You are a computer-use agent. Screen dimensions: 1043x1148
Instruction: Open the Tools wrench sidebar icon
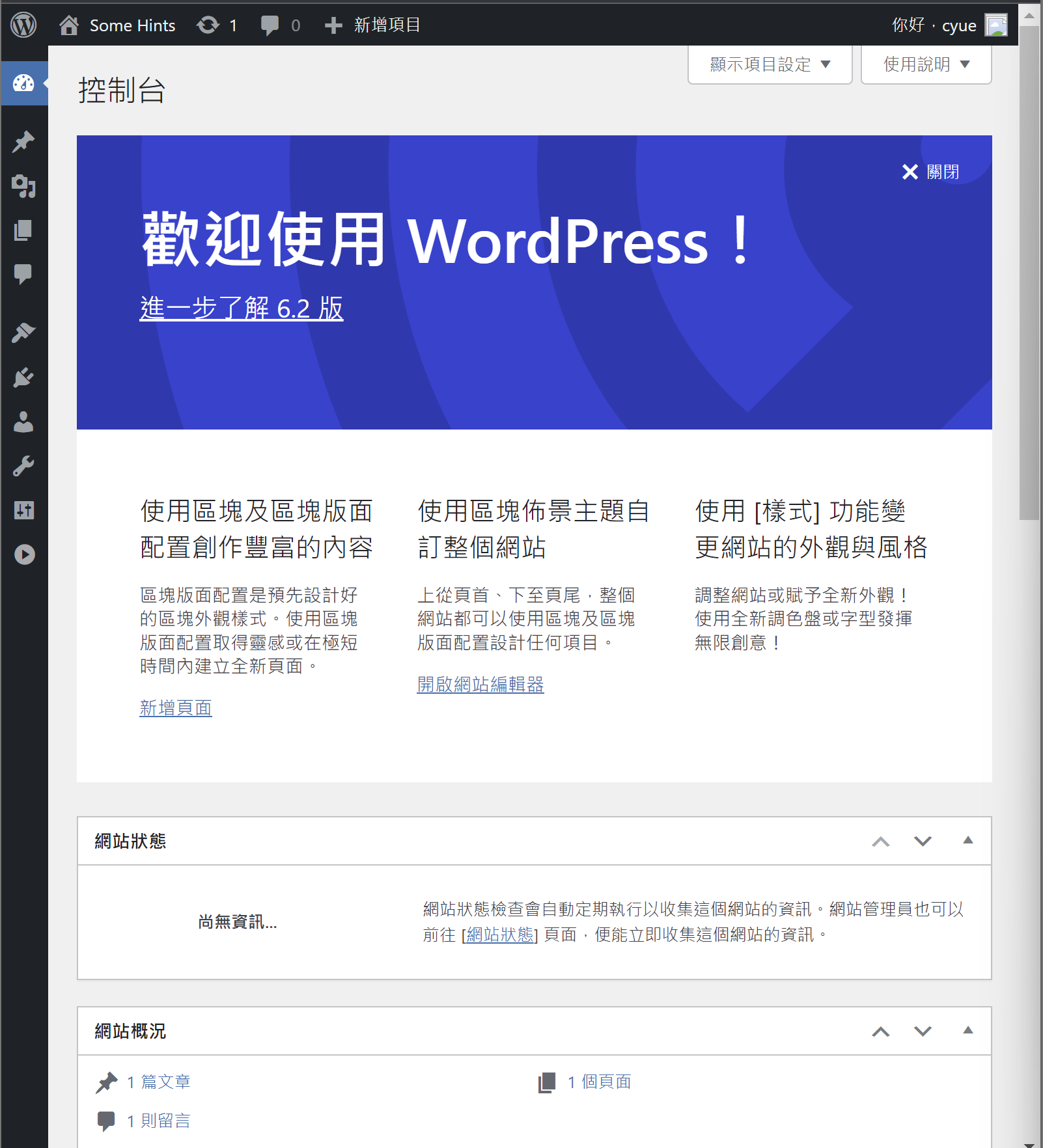coord(23,466)
